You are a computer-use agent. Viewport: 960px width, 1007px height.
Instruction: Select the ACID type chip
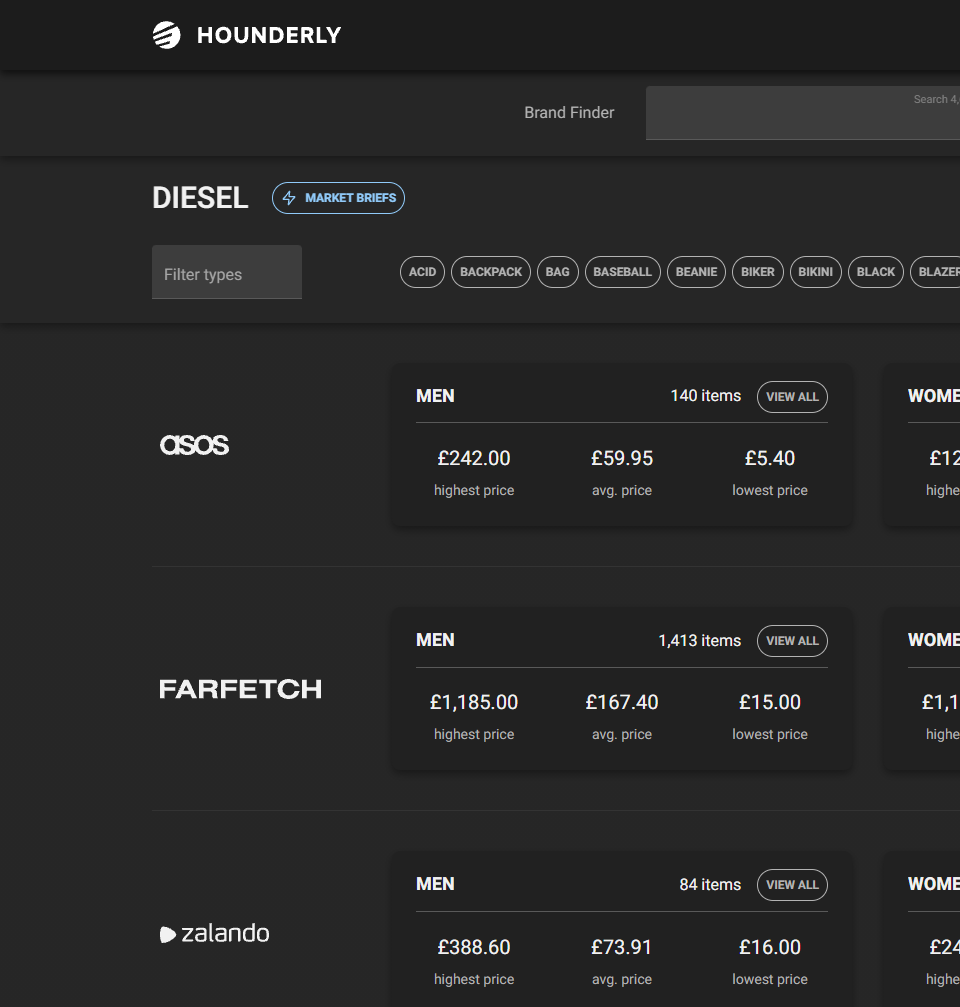click(x=423, y=272)
